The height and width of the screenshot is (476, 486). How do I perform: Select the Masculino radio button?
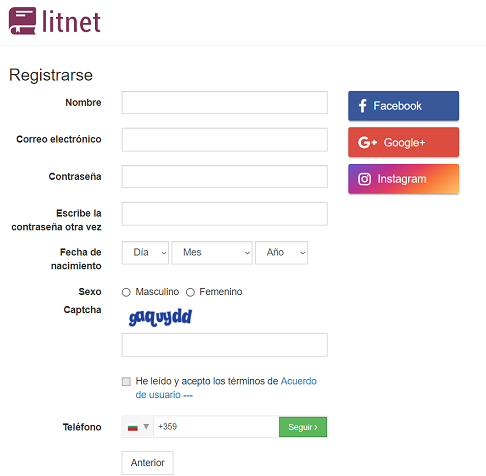coord(126,292)
